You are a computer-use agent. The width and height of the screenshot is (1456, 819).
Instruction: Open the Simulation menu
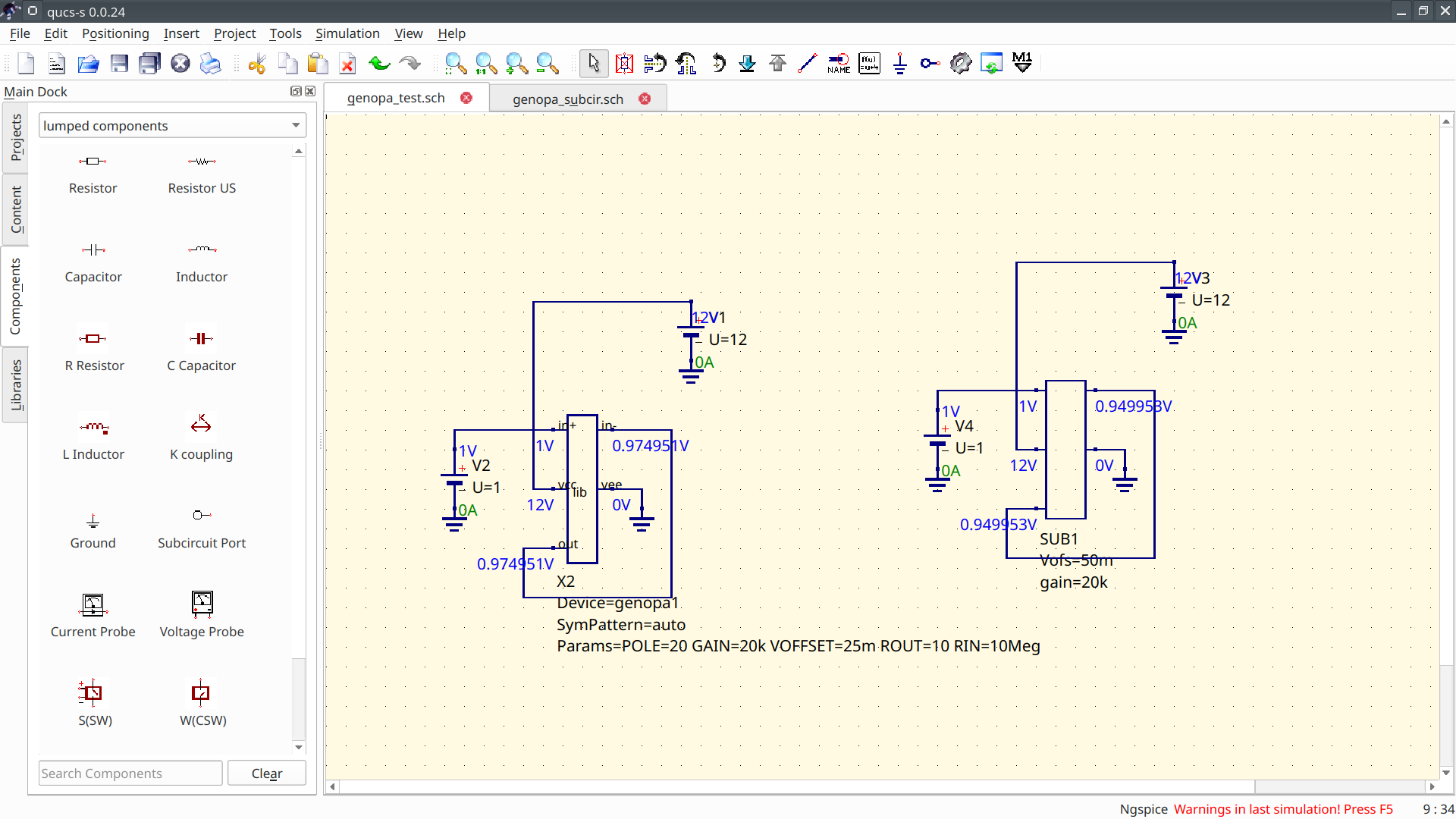click(x=347, y=33)
